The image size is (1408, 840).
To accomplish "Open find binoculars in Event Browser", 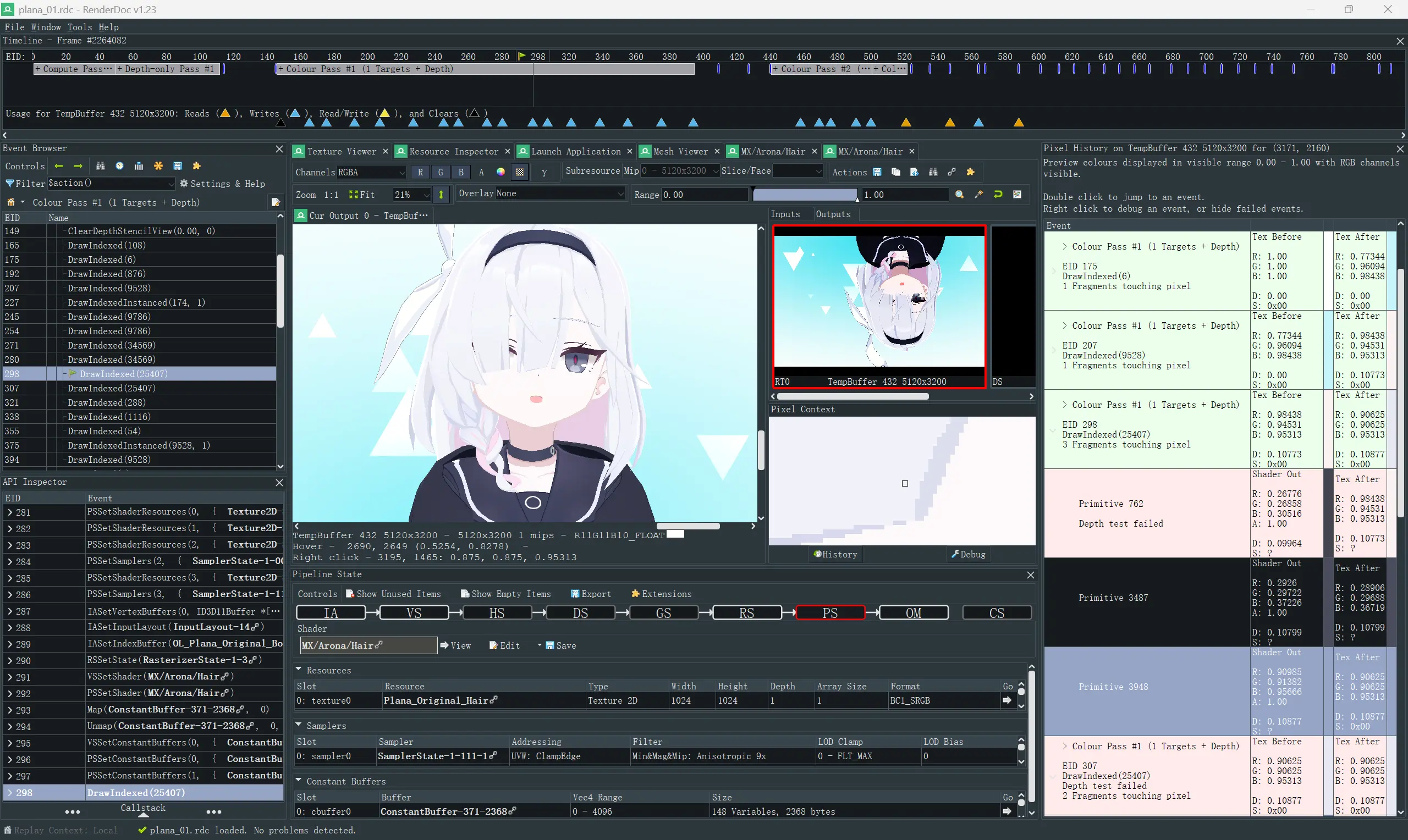I will click(x=100, y=166).
